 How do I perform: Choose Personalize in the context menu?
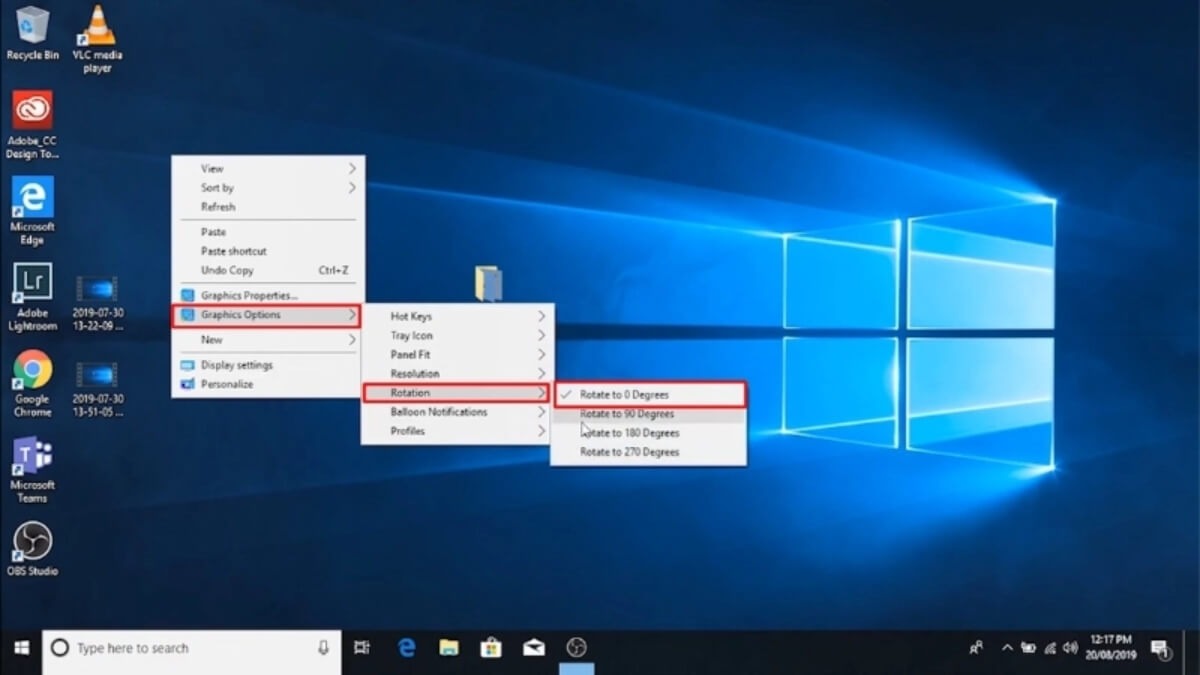pos(268,384)
